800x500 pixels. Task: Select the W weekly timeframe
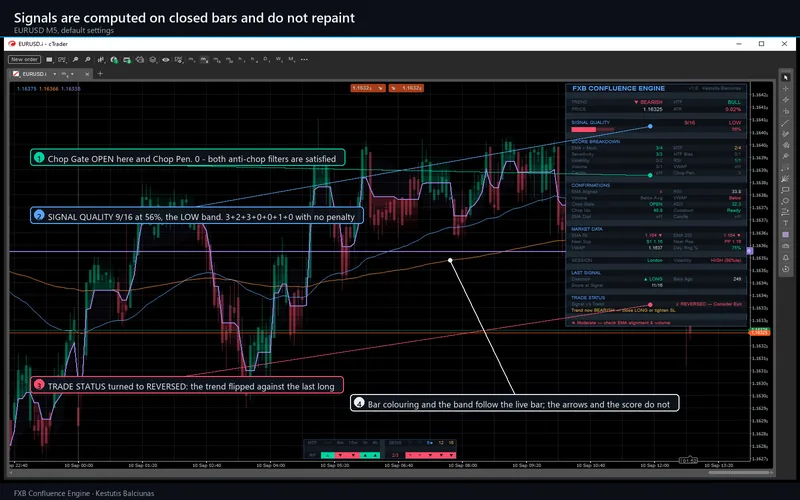pos(279,59)
